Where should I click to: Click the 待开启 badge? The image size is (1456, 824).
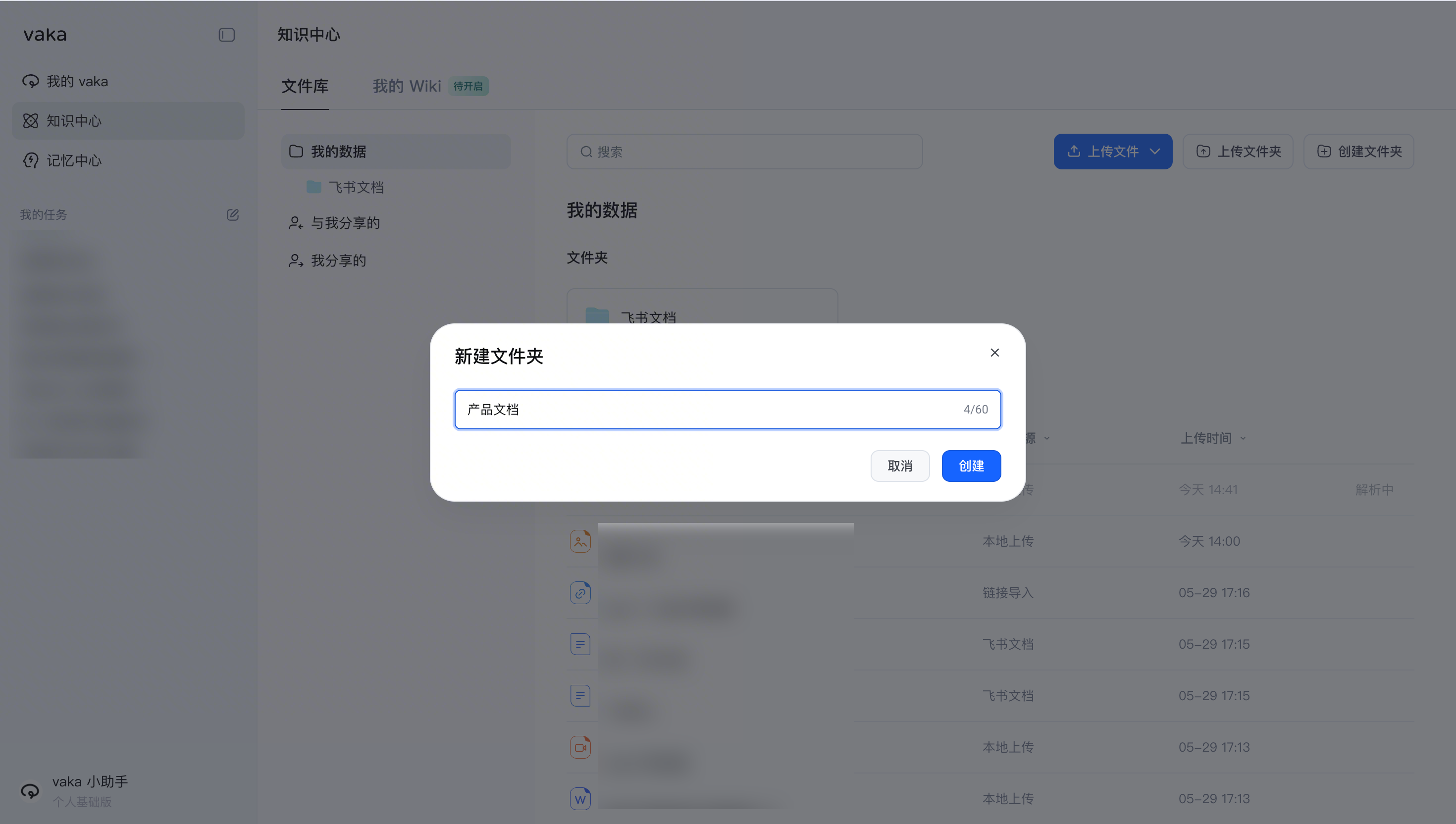point(468,87)
